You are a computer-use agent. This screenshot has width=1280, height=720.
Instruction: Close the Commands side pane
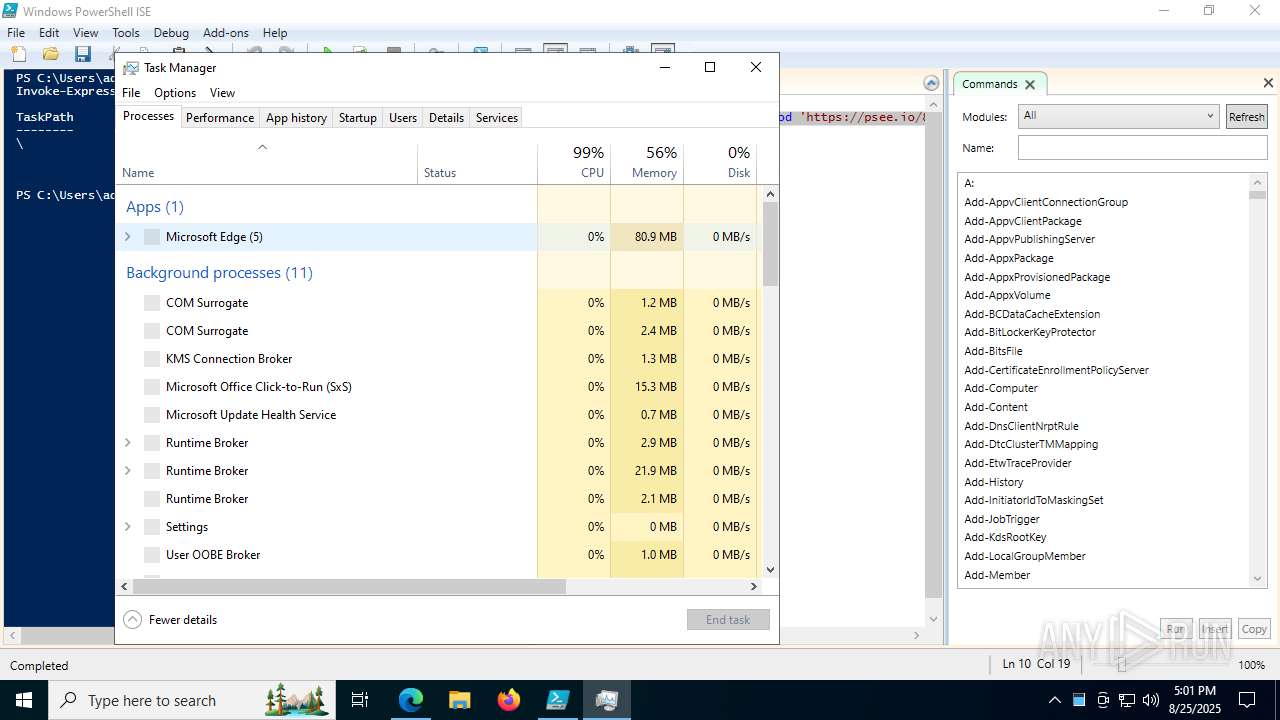(x=1268, y=84)
